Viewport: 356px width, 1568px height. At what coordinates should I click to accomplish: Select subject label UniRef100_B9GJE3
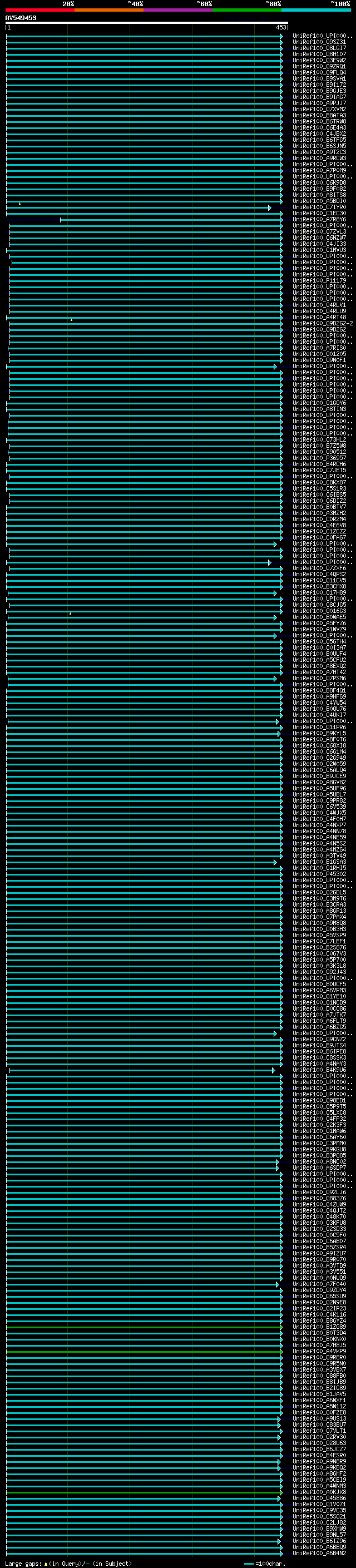click(319, 91)
